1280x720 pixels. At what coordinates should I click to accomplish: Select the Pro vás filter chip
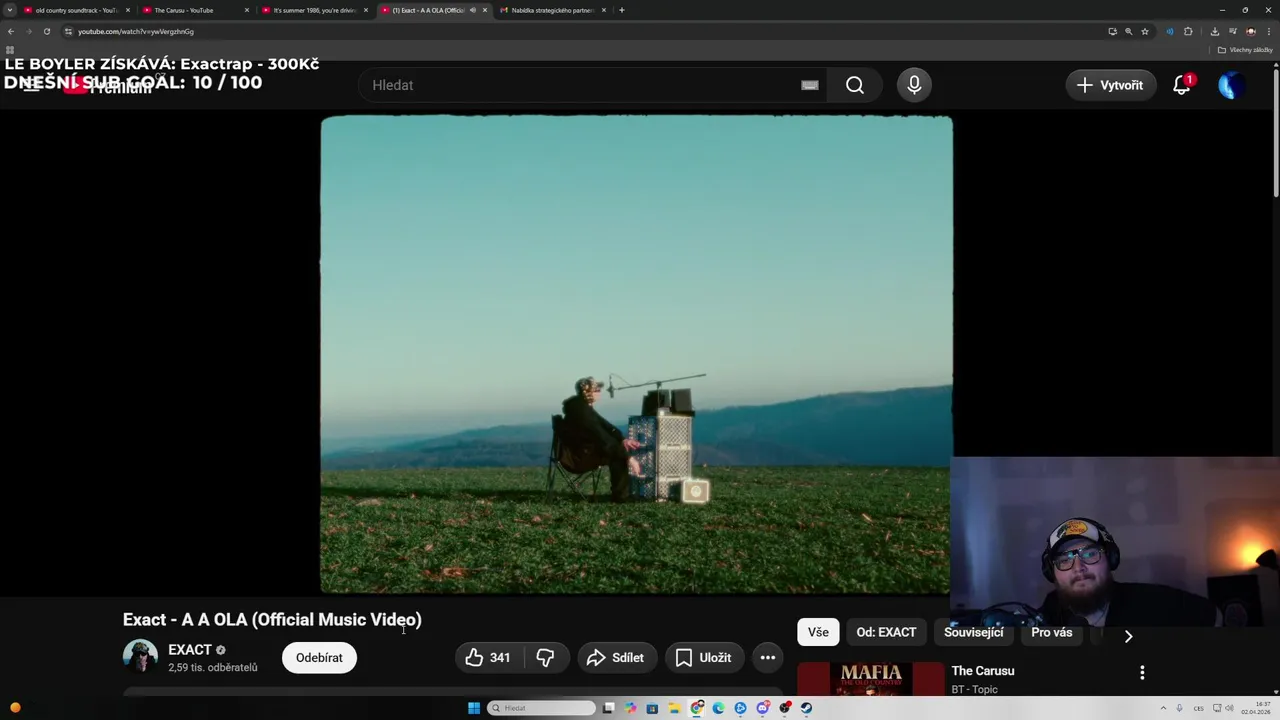click(1051, 632)
